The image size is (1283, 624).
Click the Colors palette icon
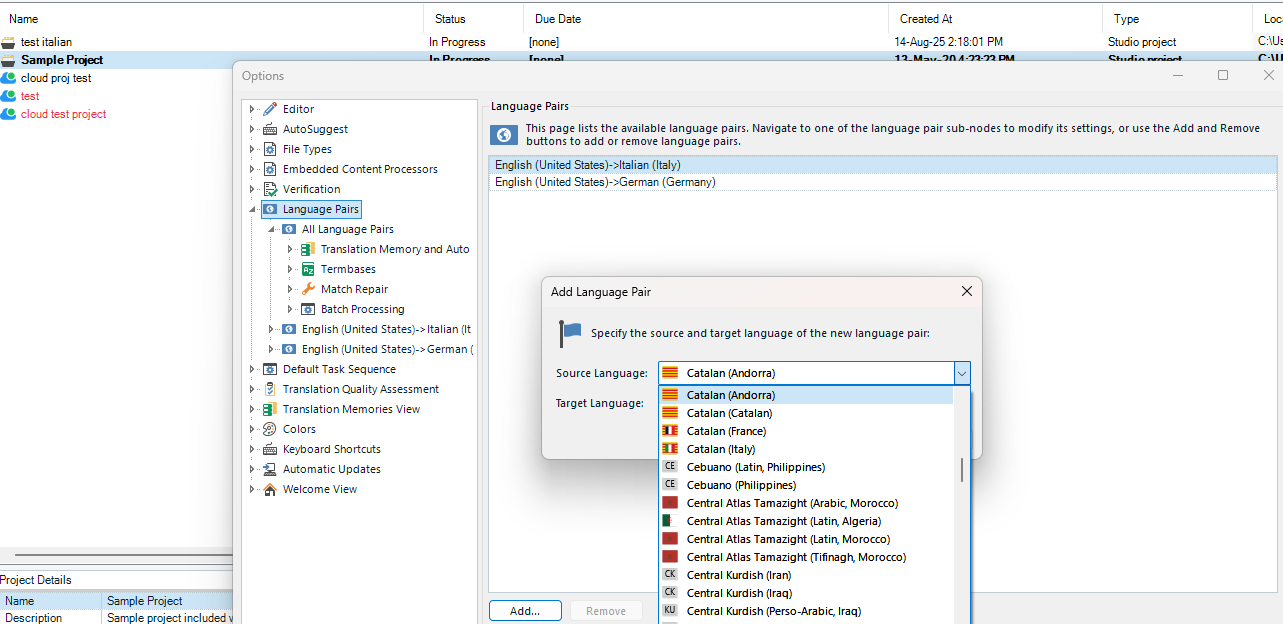click(270, 428)
